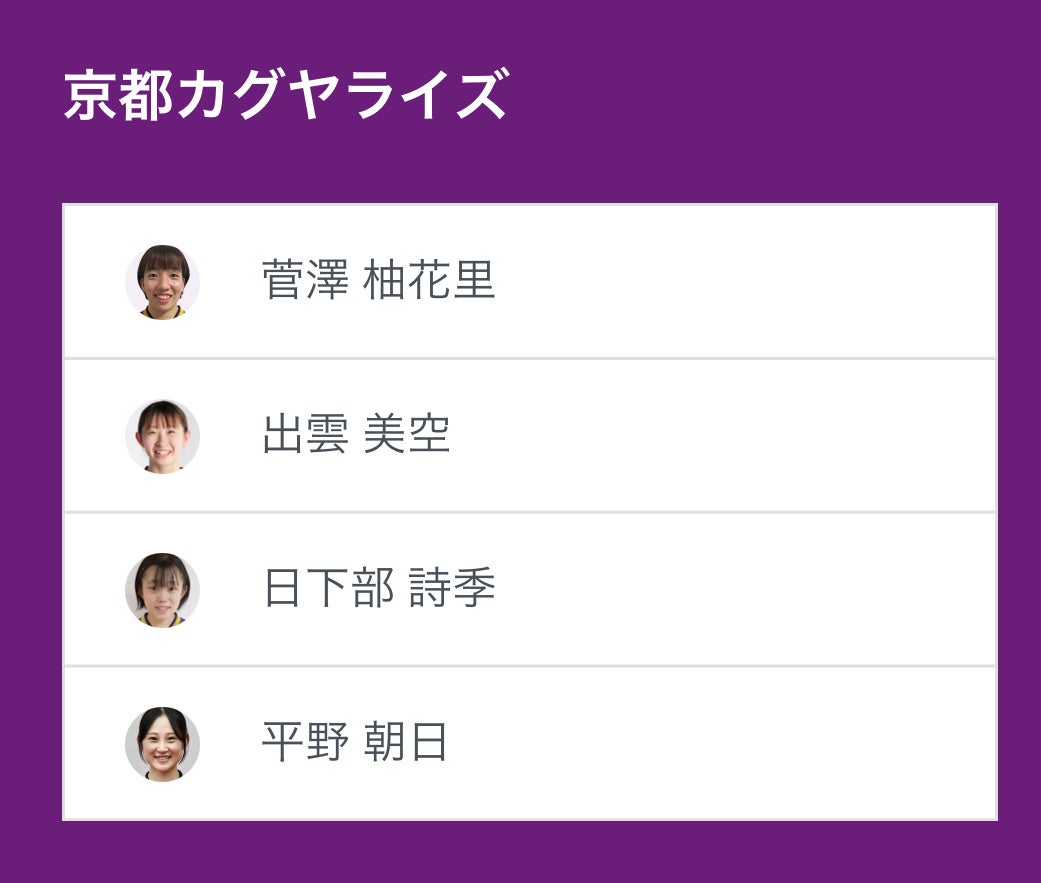Click the given name 朝日
Screen dimensions: 1041x883
coord(405,743)
